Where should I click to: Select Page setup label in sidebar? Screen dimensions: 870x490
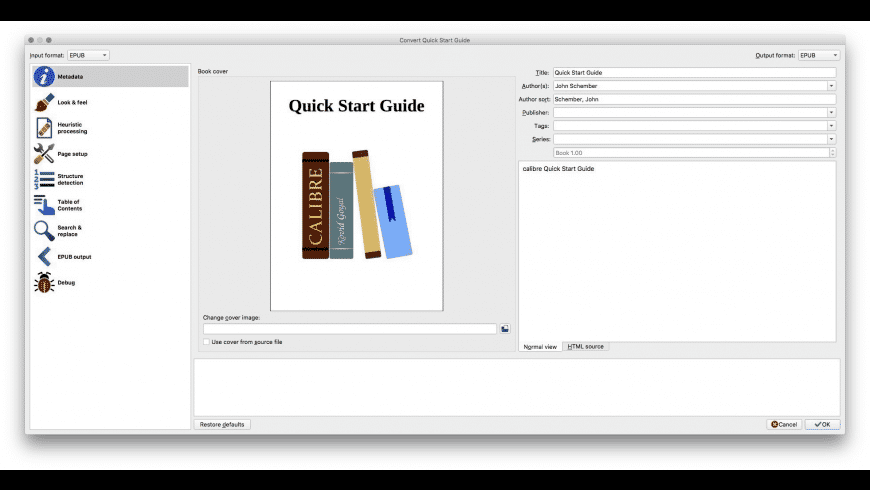pos(72,154)
